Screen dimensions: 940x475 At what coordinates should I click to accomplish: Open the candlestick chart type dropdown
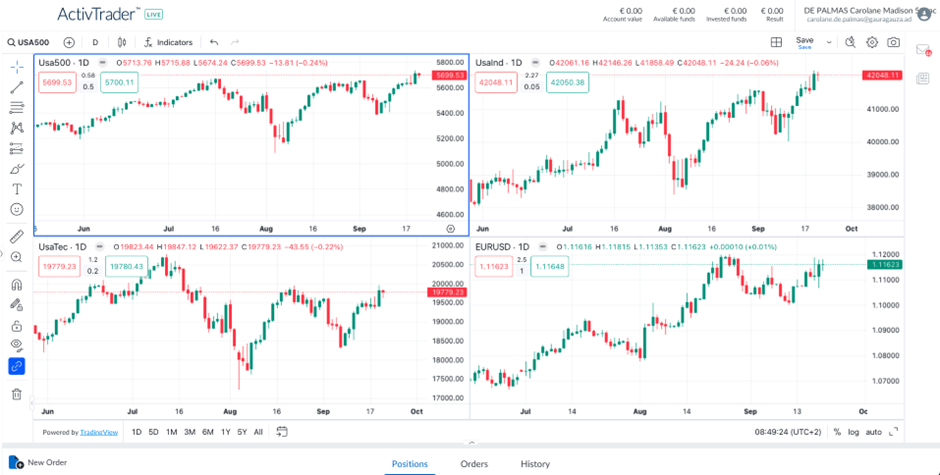point(122,42)
